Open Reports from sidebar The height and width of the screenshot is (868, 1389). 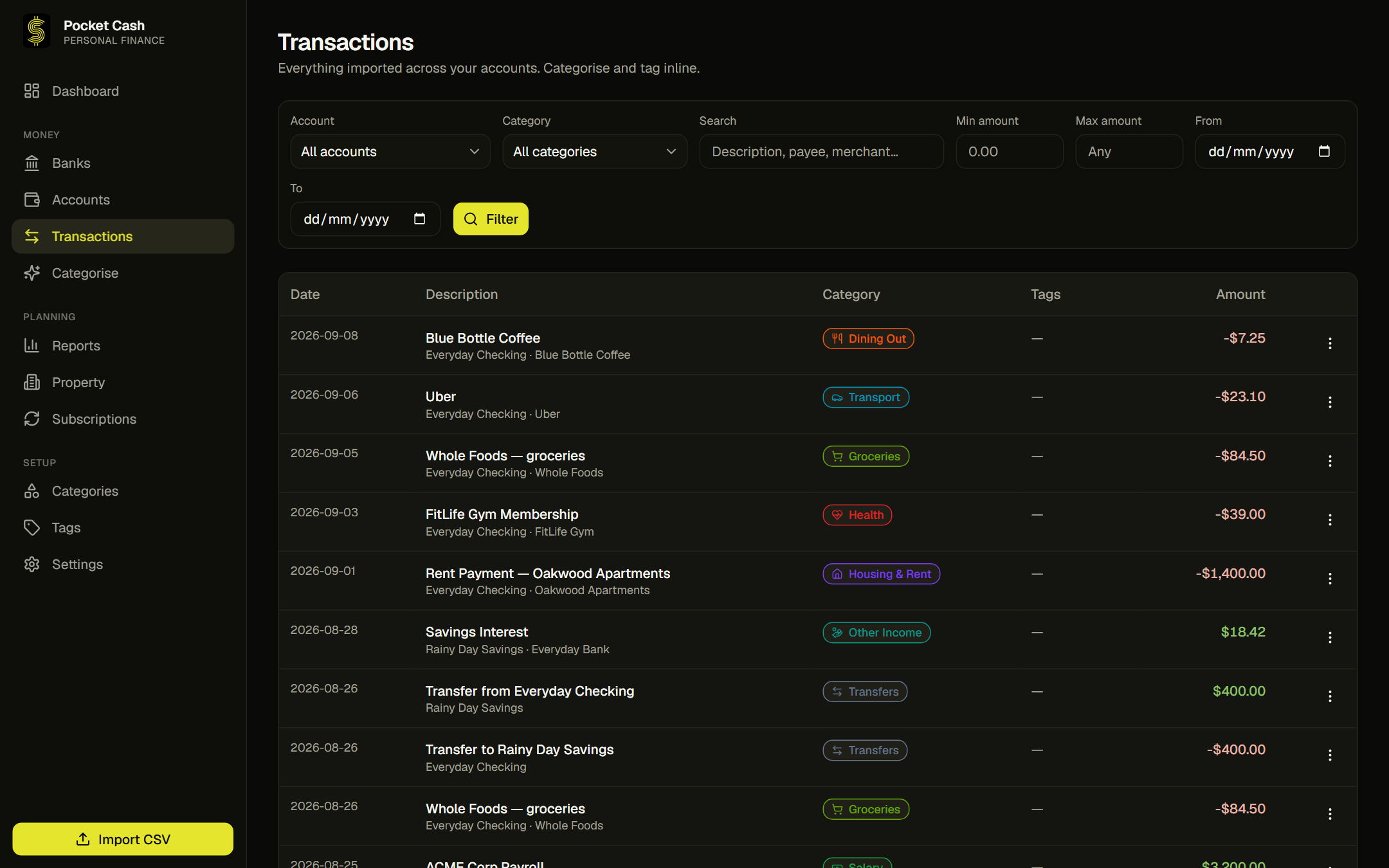coord(123,346)
